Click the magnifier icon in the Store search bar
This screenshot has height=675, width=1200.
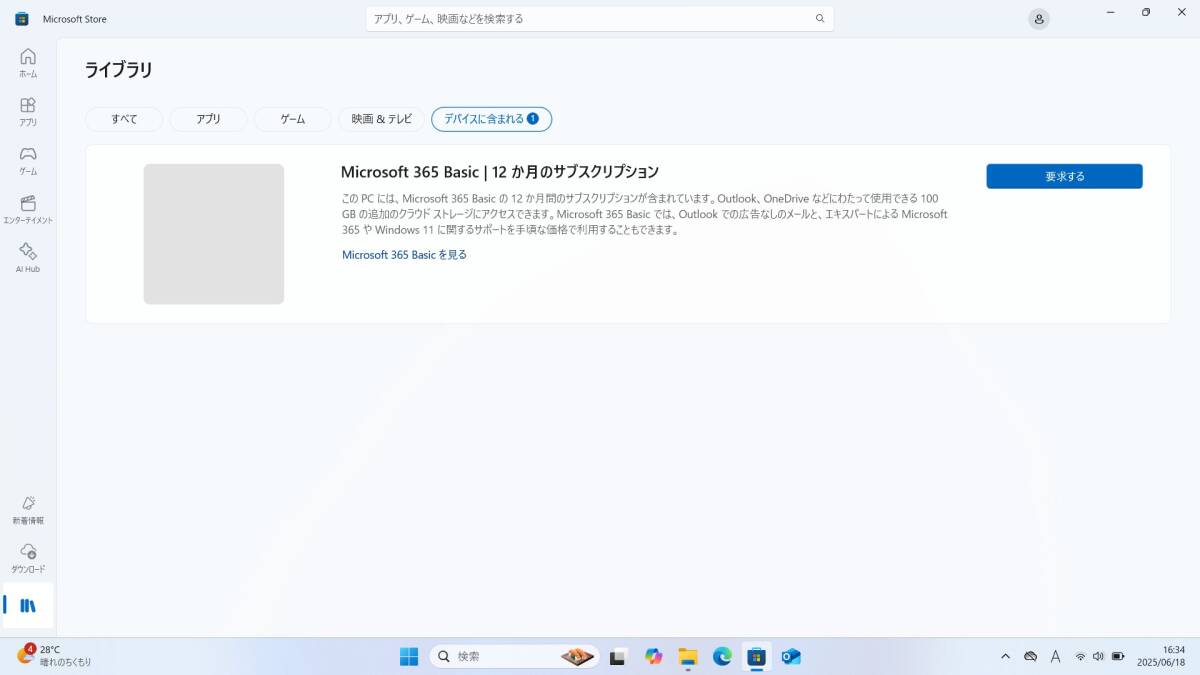(x=820, y=18)
